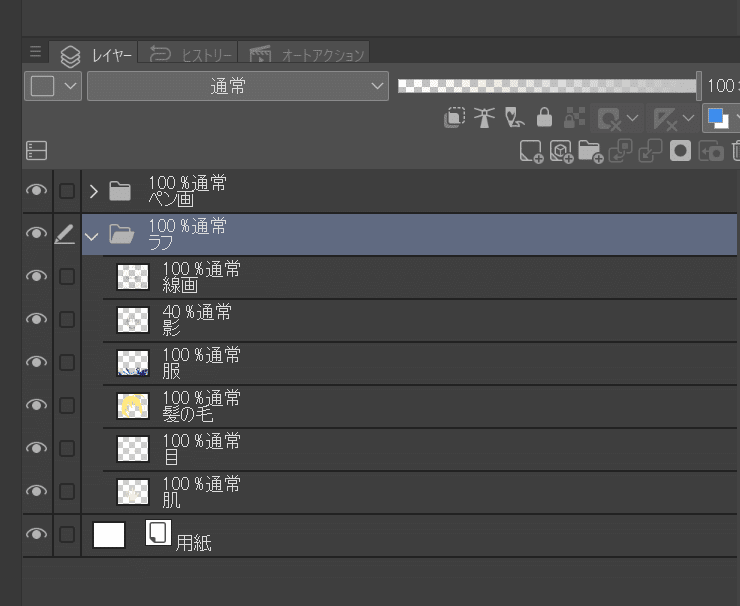Viewport: 740px width, 606px height.
Task: Click the opacity value 100 field
Action: click(x=723, y=86)
